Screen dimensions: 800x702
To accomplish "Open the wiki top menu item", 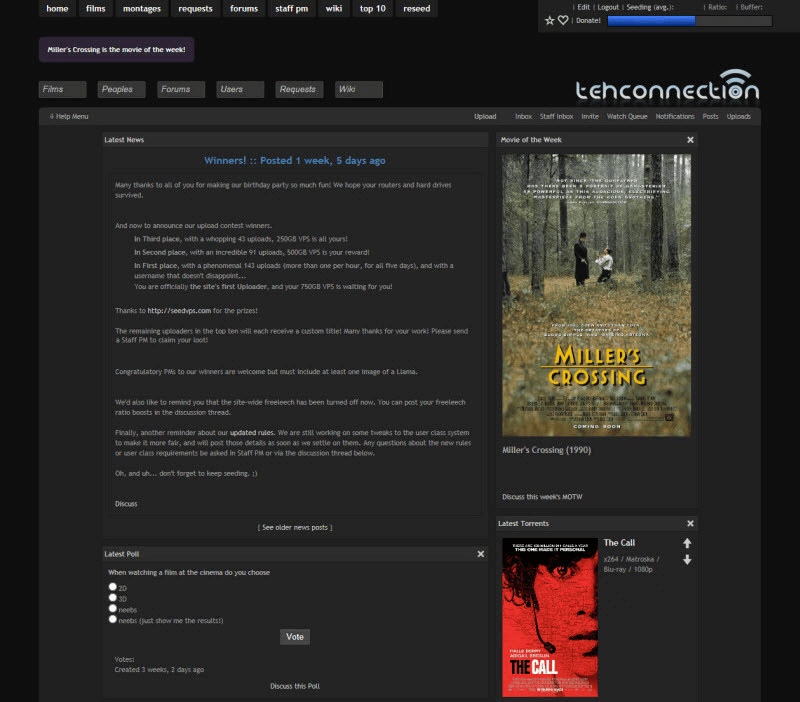I will coord(334,9).
